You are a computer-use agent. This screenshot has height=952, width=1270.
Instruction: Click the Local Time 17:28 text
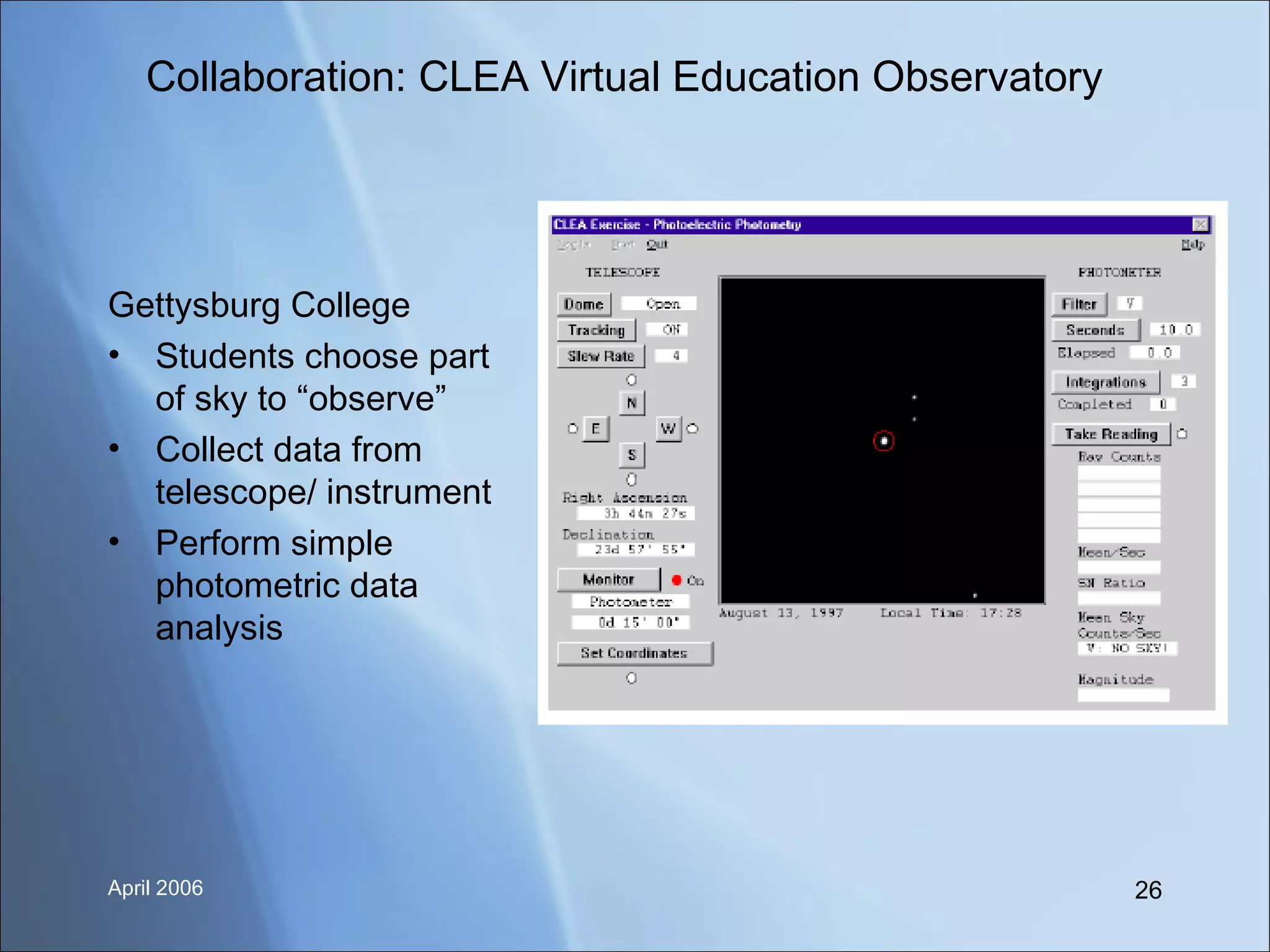point(951,613)
